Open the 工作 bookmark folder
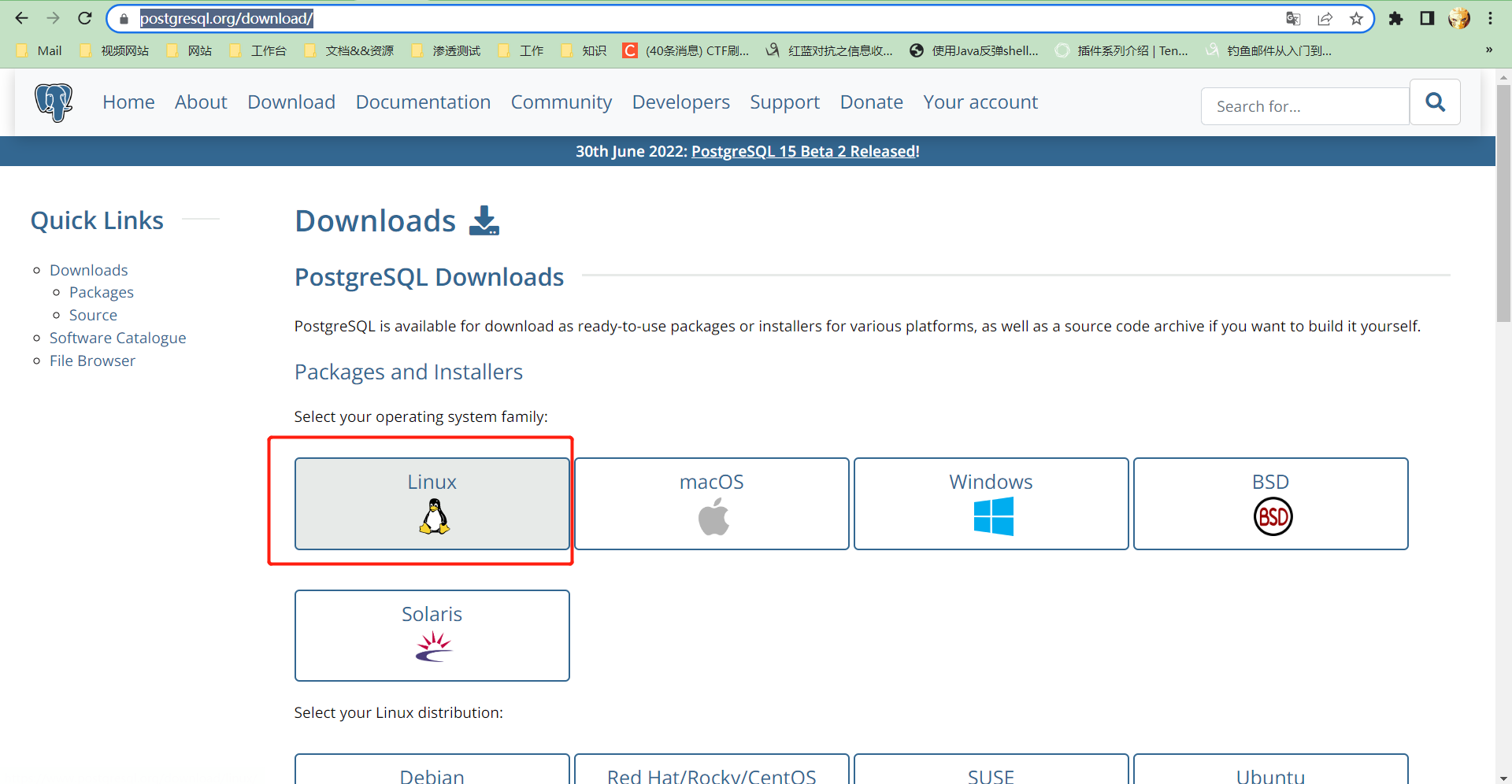 point(521,50)
